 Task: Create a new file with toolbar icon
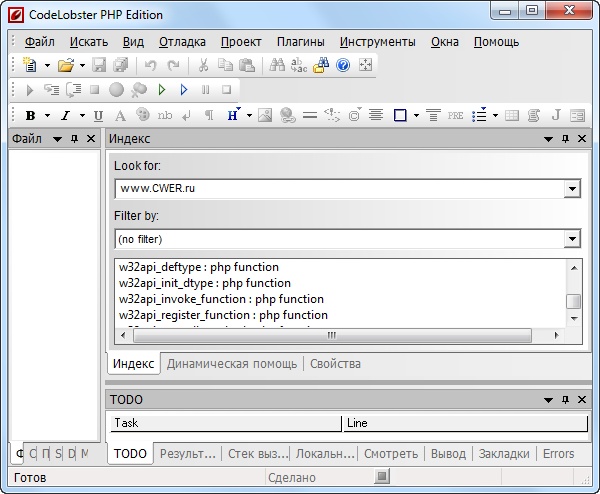pos(31,65)
